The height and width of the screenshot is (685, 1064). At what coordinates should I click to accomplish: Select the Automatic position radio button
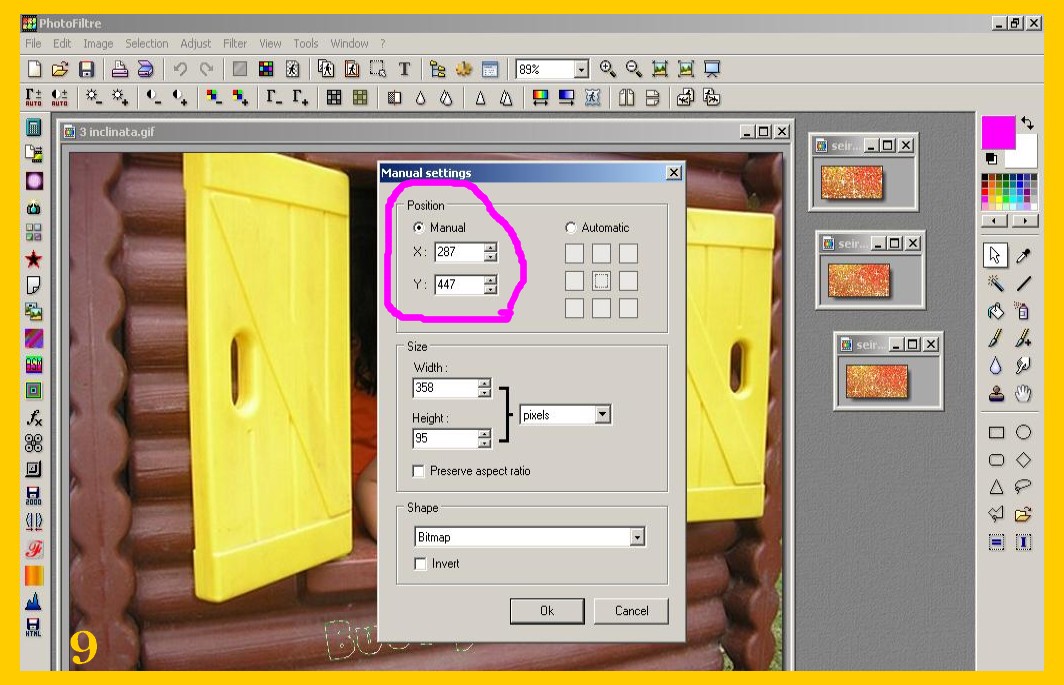tap(571, 228)
